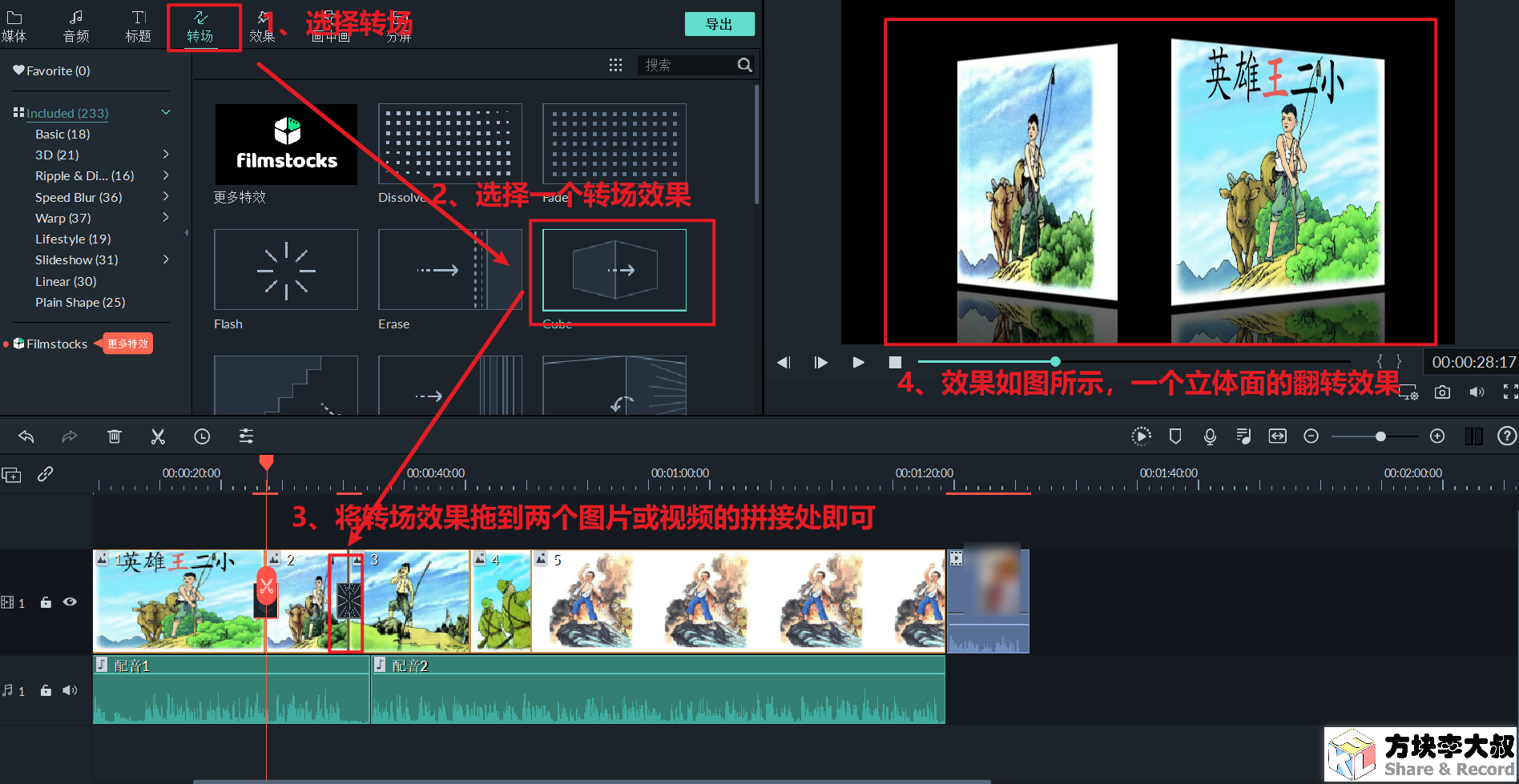
Task: Collapse the library panel side arrow
Action: pos(187,233)
